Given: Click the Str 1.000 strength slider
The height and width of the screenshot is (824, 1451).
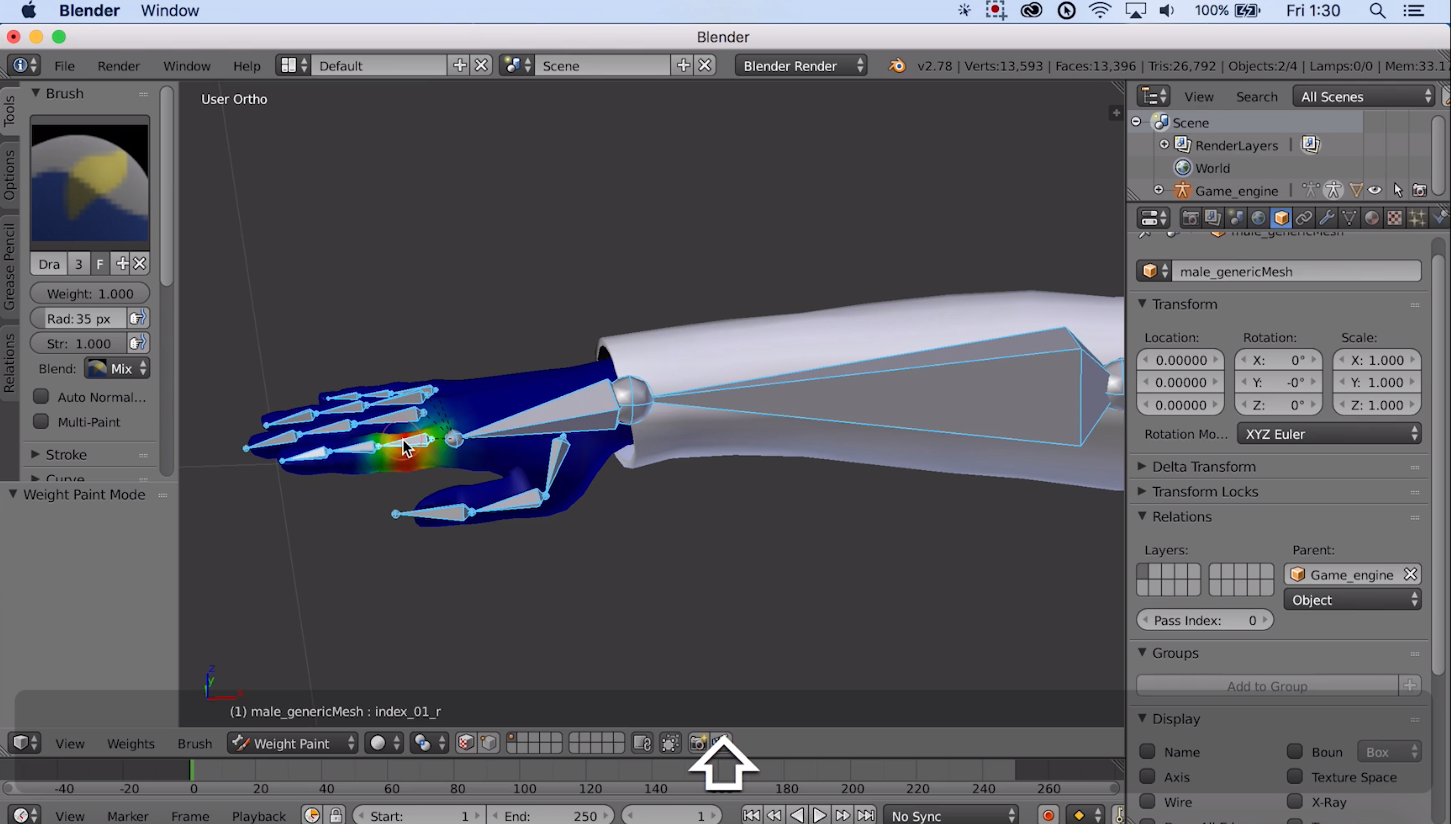Looking at the screenshot, I should (x=79, y=343).
